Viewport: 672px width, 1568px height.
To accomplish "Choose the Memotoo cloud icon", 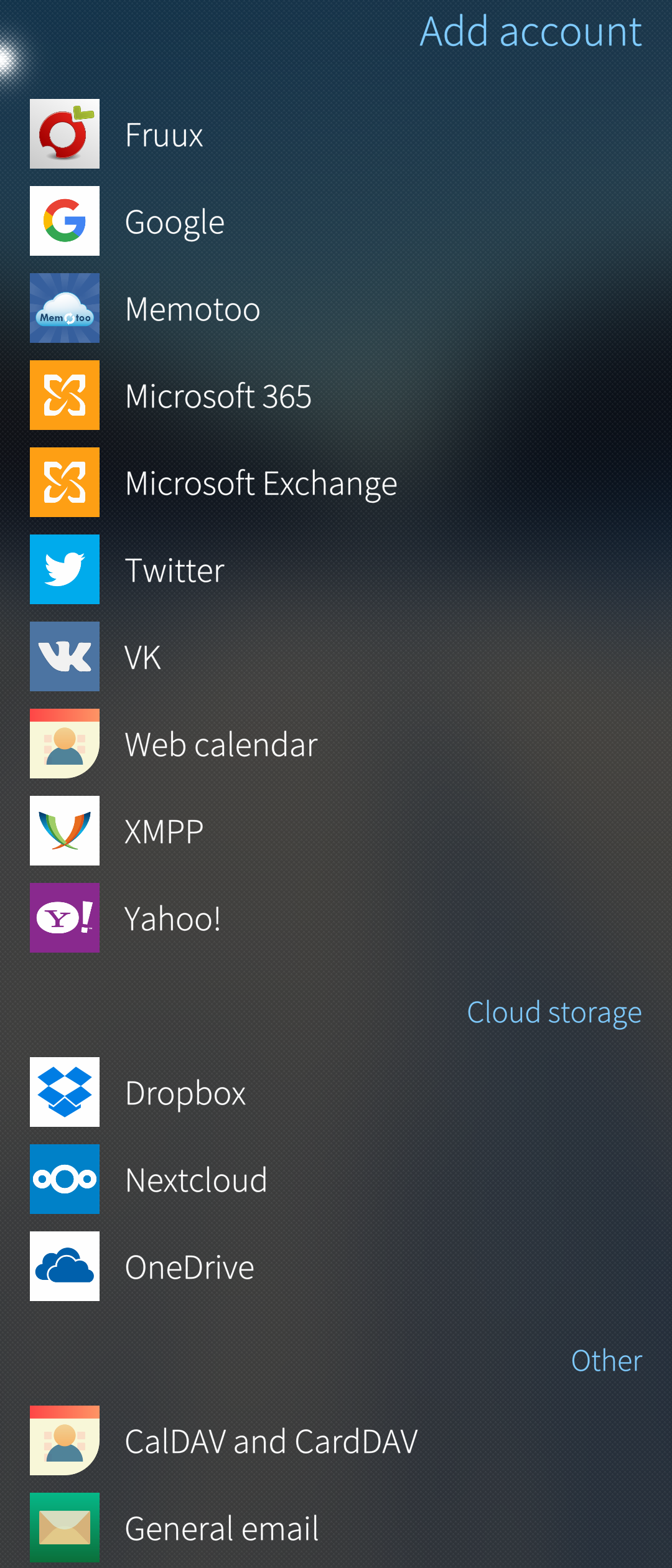I will (x=65, y=308).
